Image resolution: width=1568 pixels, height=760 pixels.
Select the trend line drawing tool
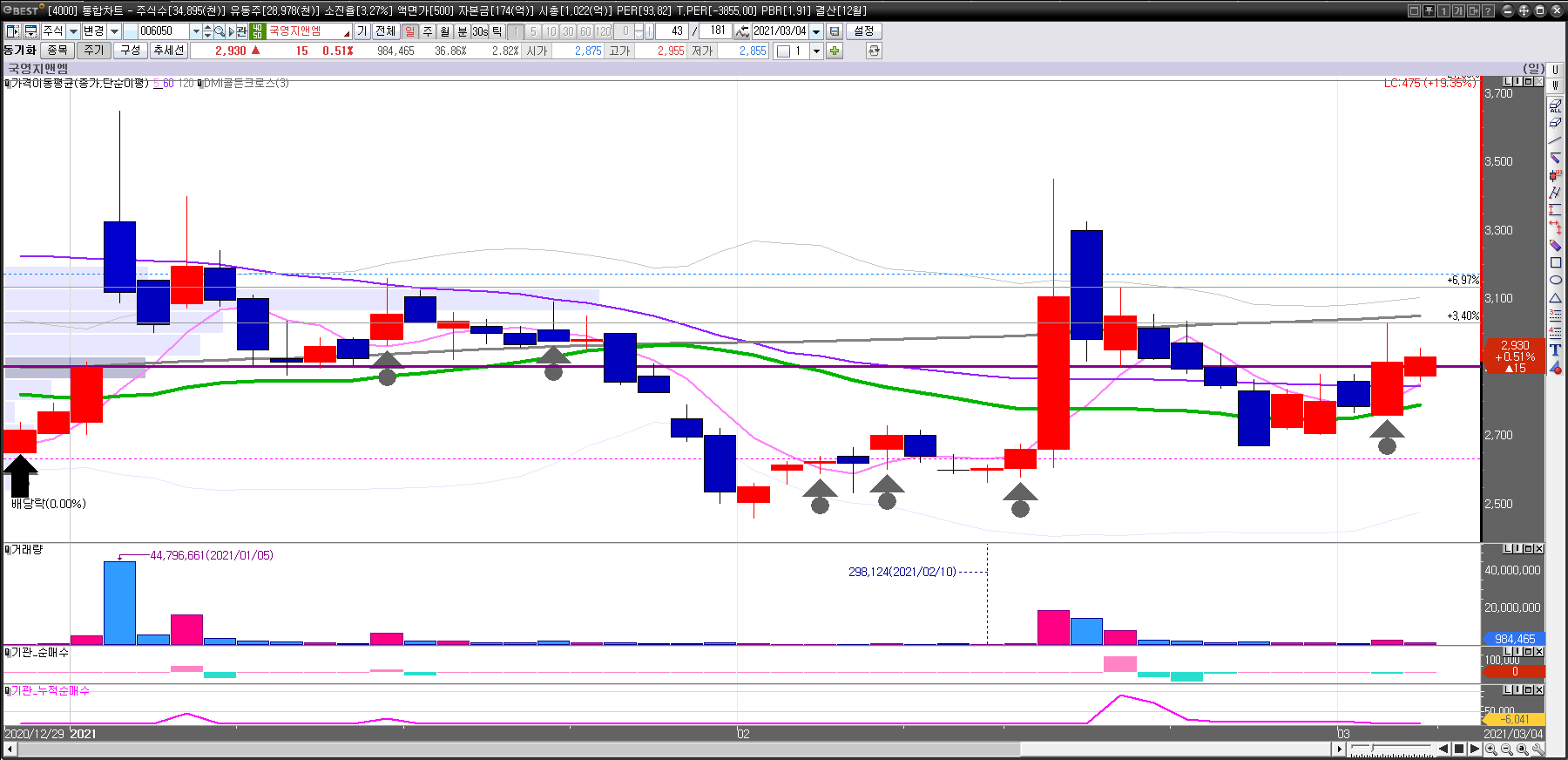1555,139
